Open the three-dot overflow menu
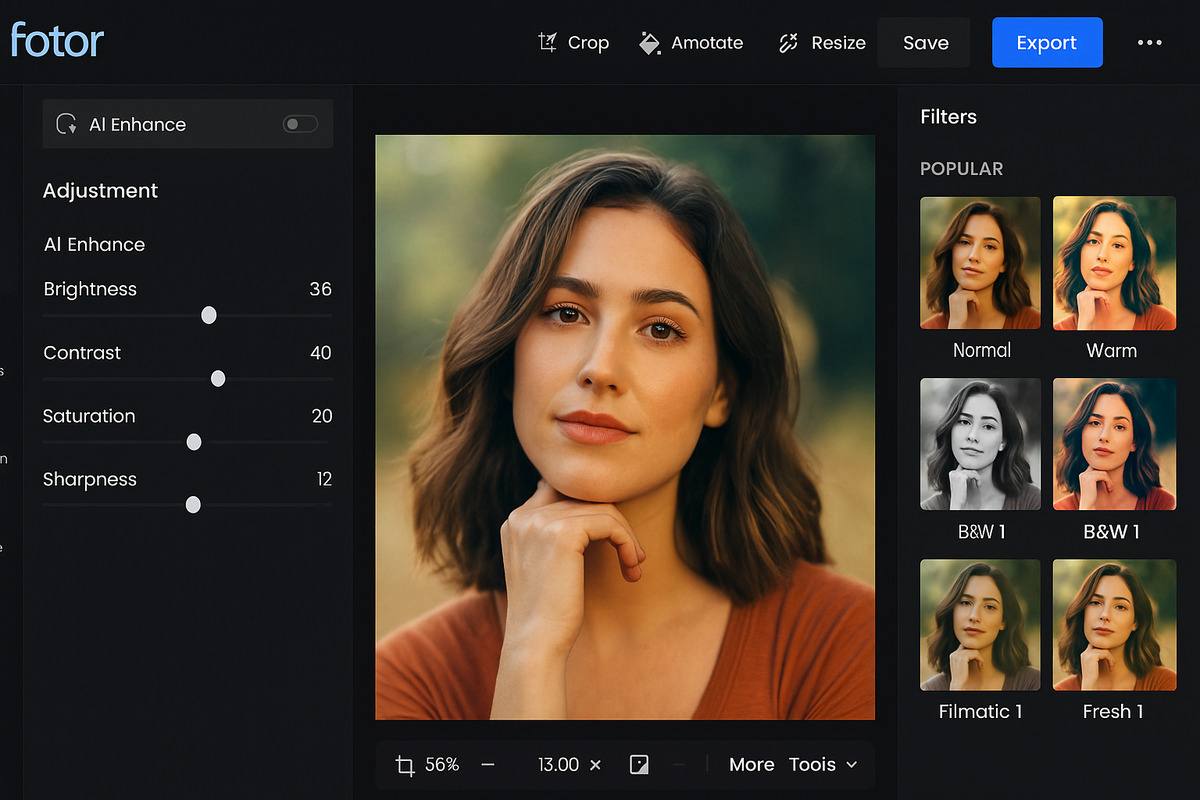 point(1149,42)
